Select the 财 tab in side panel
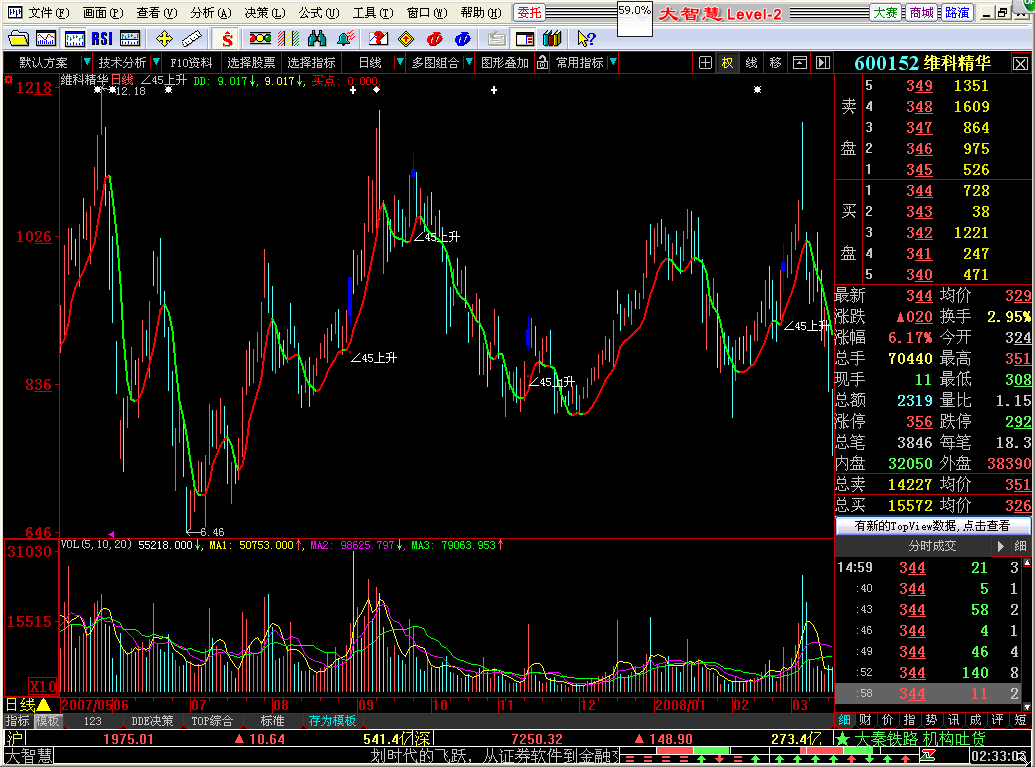 click(865, 720)
